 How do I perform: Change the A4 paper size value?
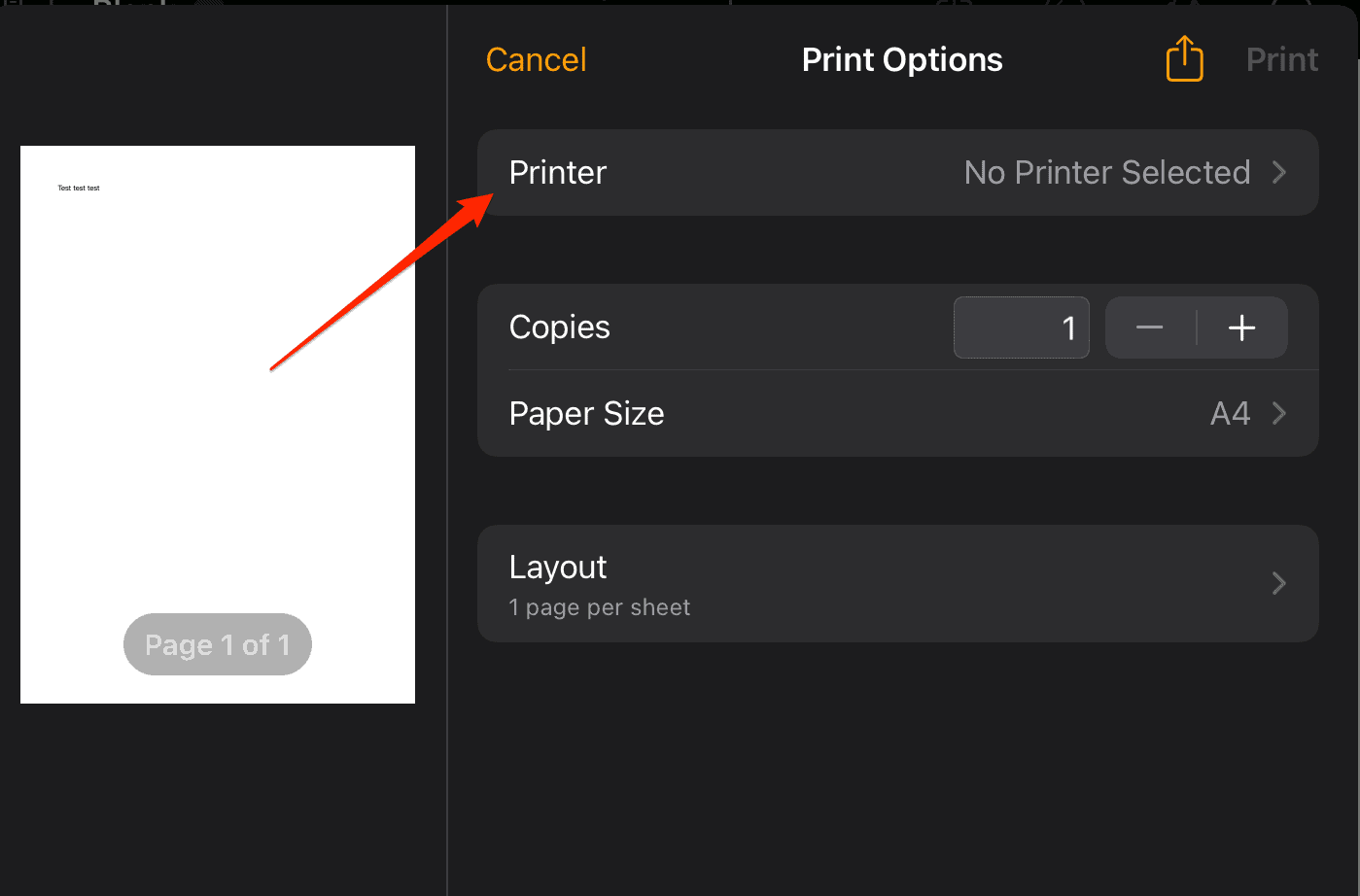pos(1230,414)
